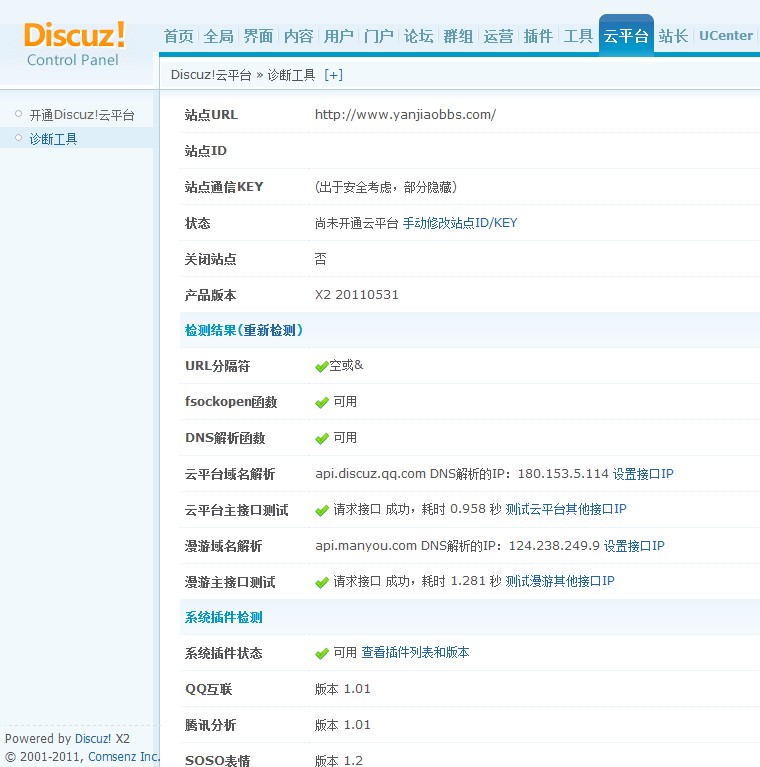
Task: Open the 论坛 tab
Action: pyautogui.click(x=418, y=36)
